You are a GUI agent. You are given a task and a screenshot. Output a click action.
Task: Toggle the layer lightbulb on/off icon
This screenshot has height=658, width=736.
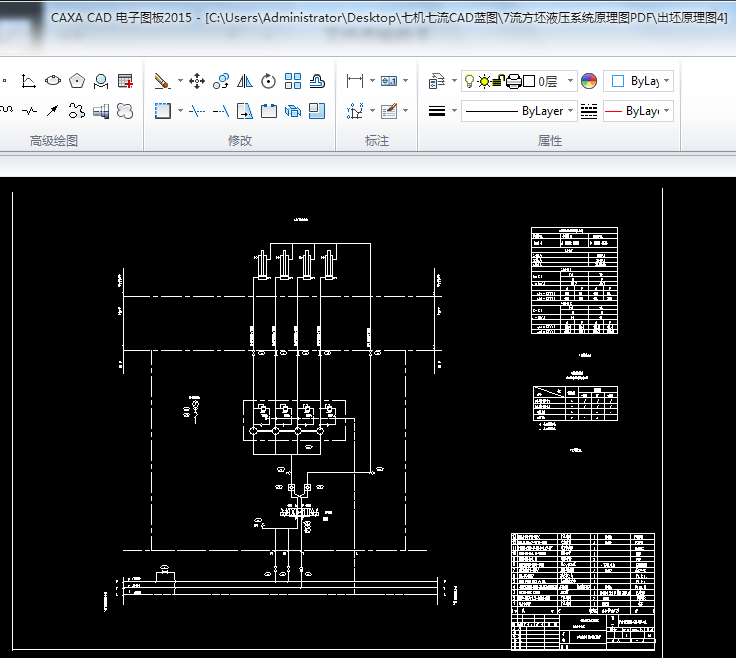pyautogui.click(x=469, y=81)
